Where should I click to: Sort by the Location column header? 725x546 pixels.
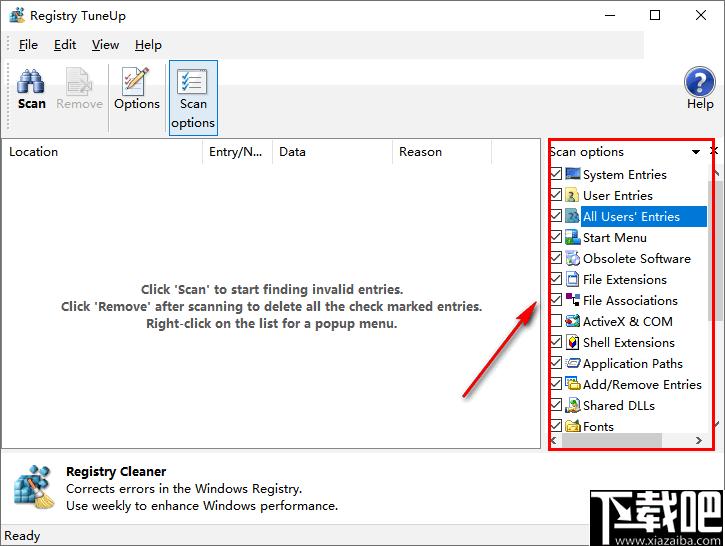102,152
